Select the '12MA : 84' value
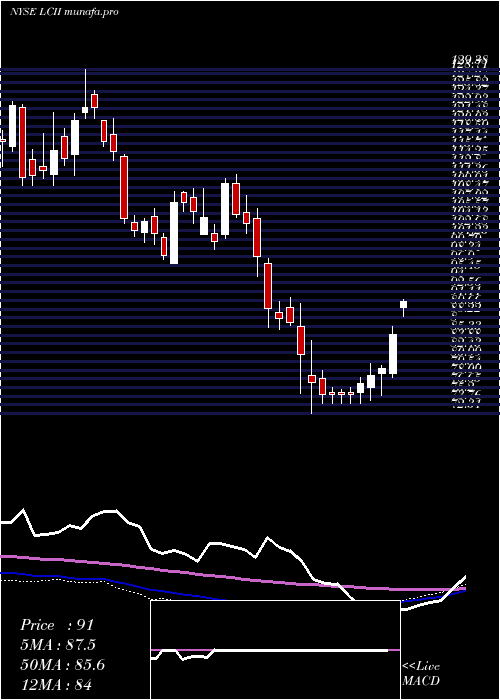500x700 pixels. 56,685
